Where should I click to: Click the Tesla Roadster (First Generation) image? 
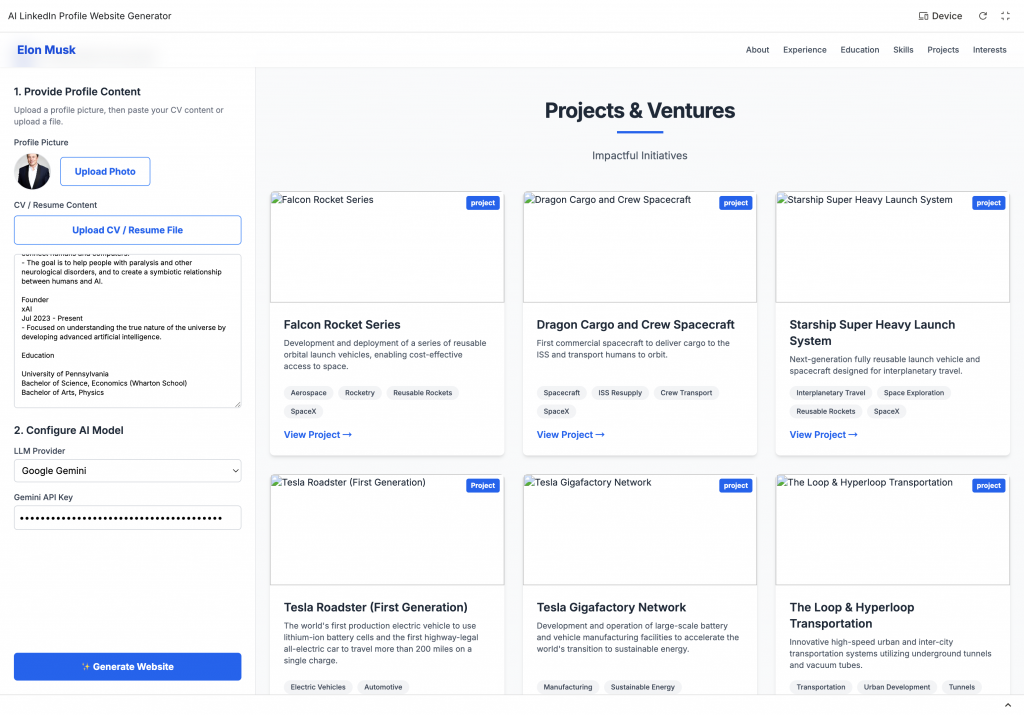click(387, 530)
